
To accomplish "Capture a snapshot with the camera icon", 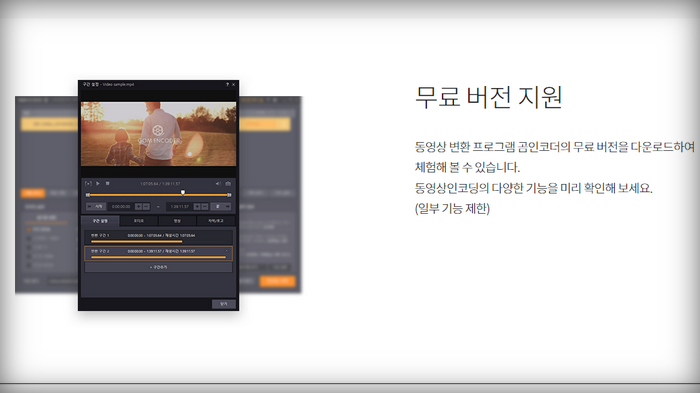I will 228,184.
